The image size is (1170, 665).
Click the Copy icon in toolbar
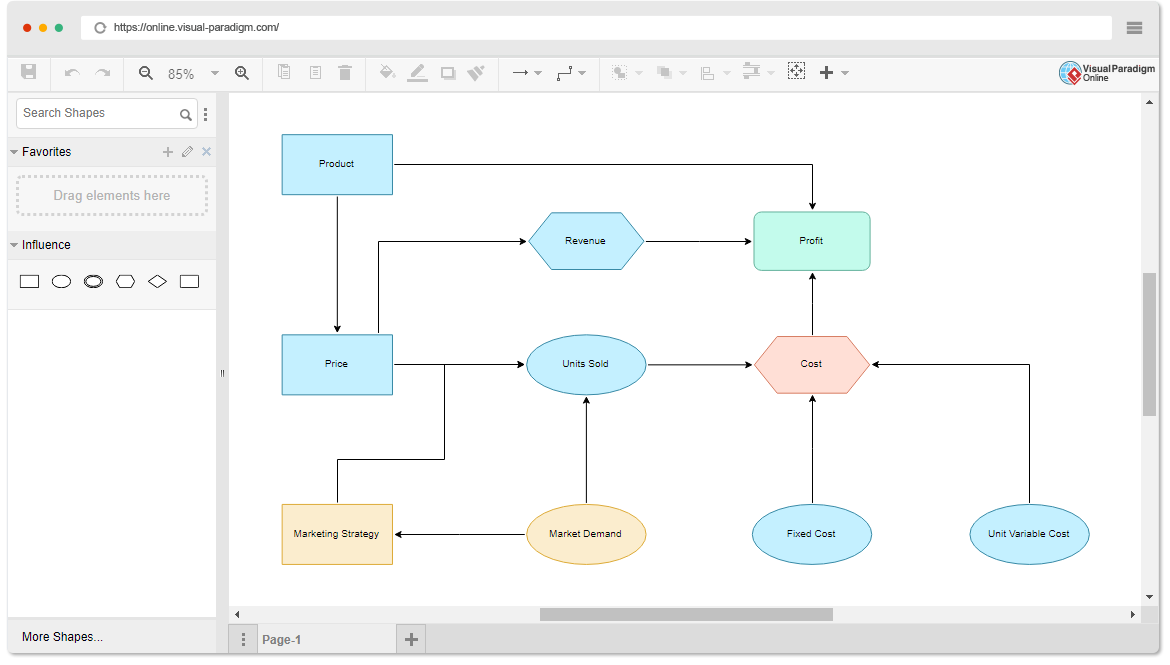(284, 72)
